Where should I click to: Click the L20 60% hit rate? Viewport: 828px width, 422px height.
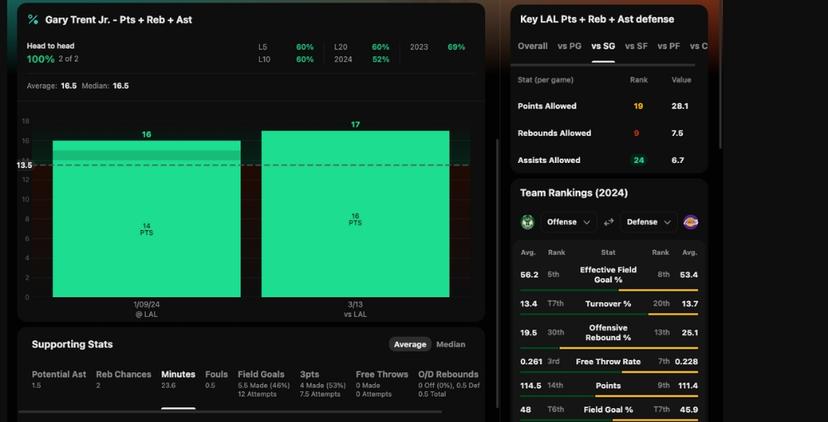tap(362, 47)
